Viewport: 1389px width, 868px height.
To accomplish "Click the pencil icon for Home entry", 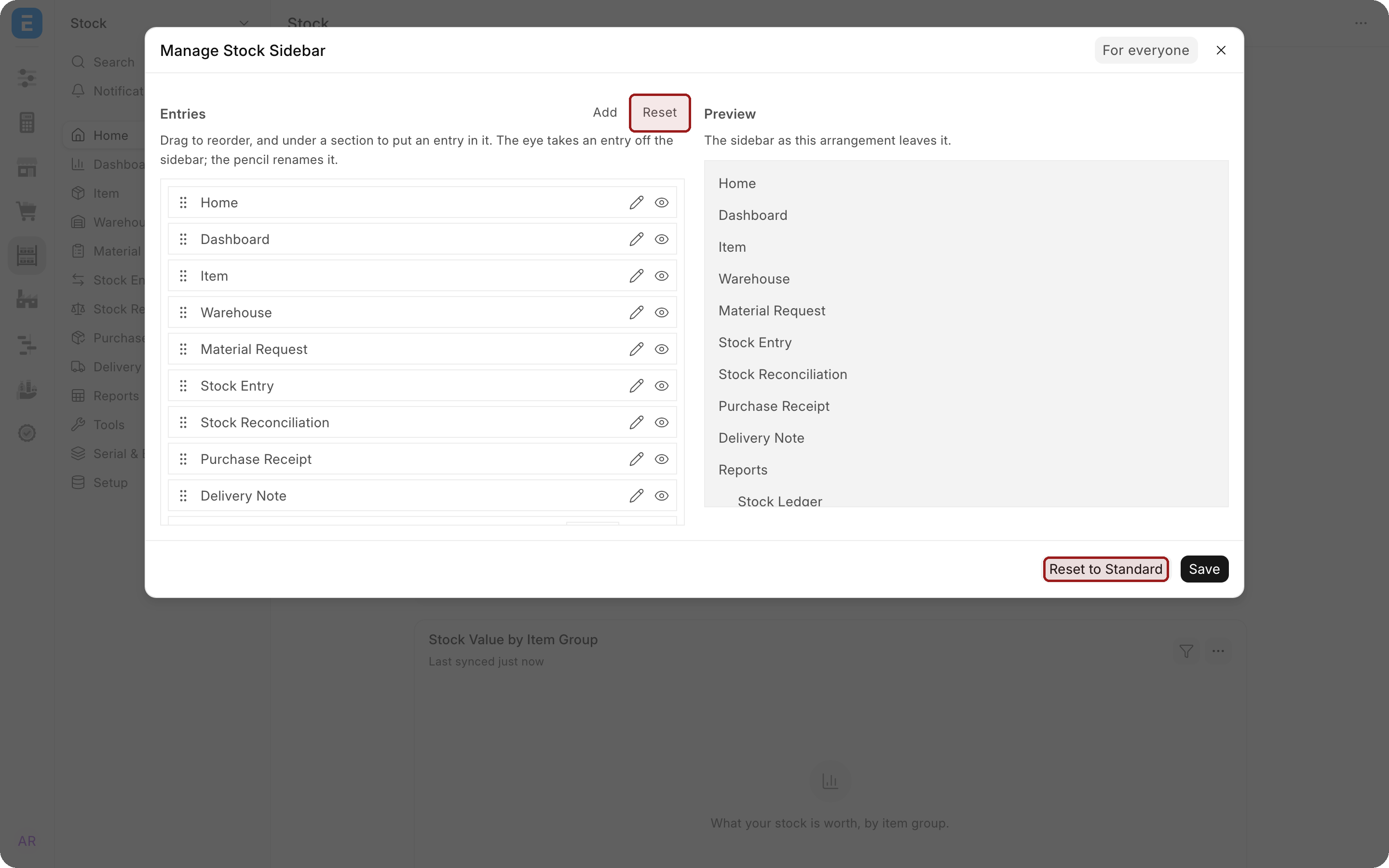I will [x=636, y=203].
